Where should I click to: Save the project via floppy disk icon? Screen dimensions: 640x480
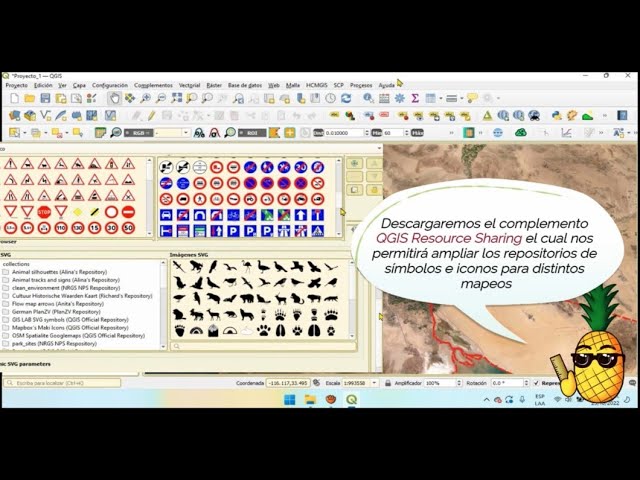[x=45, y=98]
